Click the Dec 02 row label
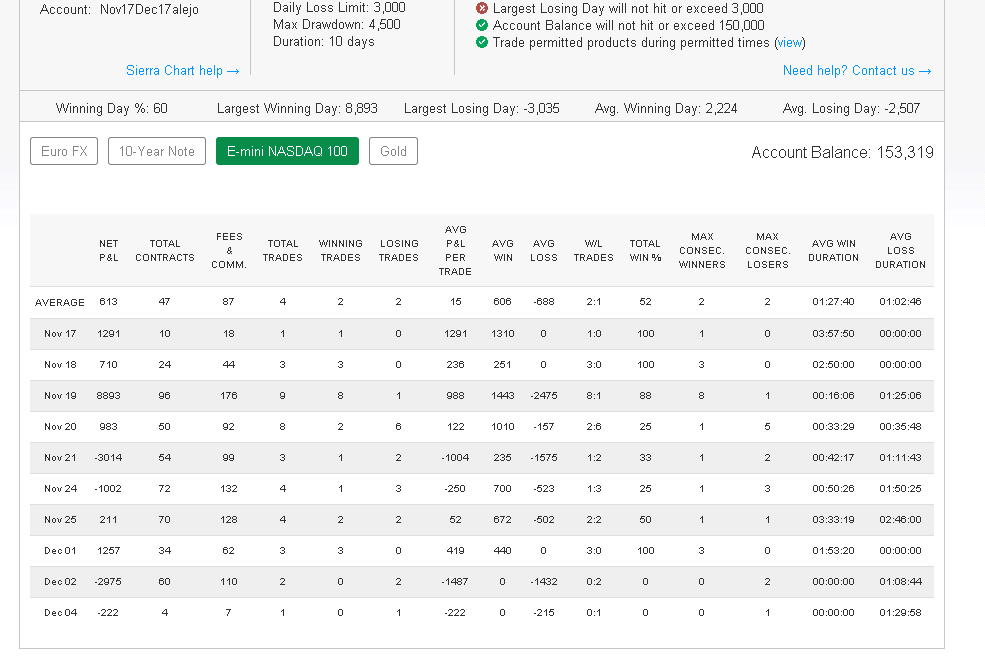The width and height of the screenshot is (985, 668). [60, 582]
